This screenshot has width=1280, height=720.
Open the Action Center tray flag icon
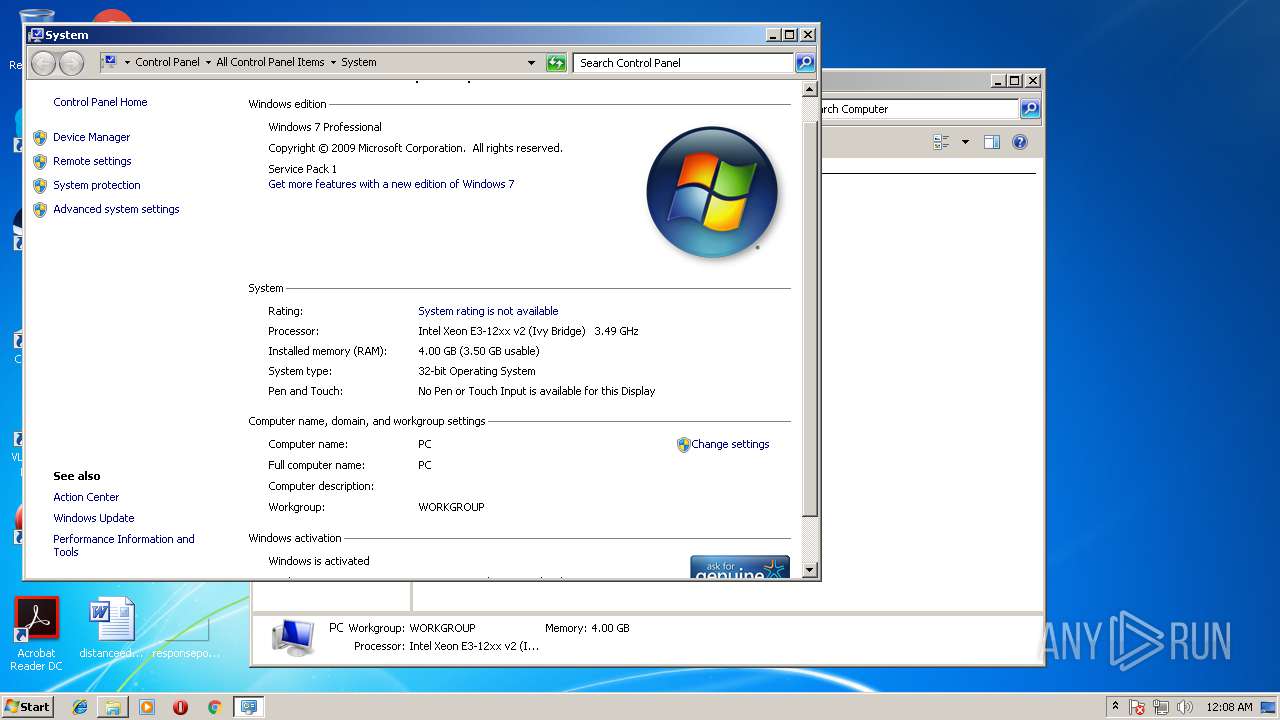click(1138, 707)
